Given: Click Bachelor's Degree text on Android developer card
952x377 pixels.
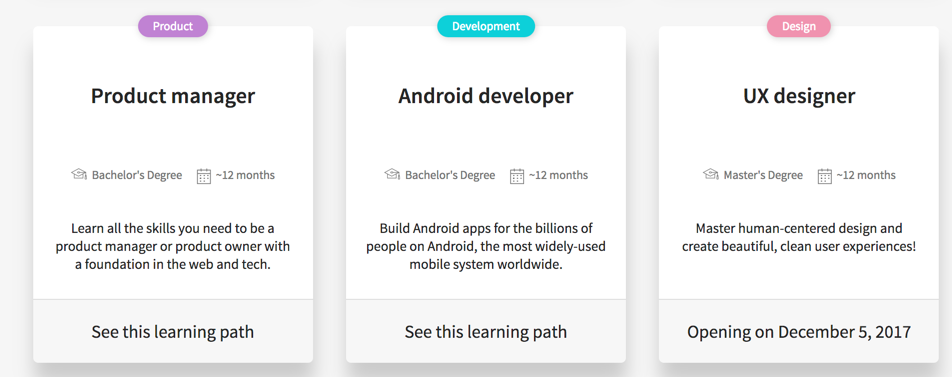Looking at the screenshot, I should point(450,175).
